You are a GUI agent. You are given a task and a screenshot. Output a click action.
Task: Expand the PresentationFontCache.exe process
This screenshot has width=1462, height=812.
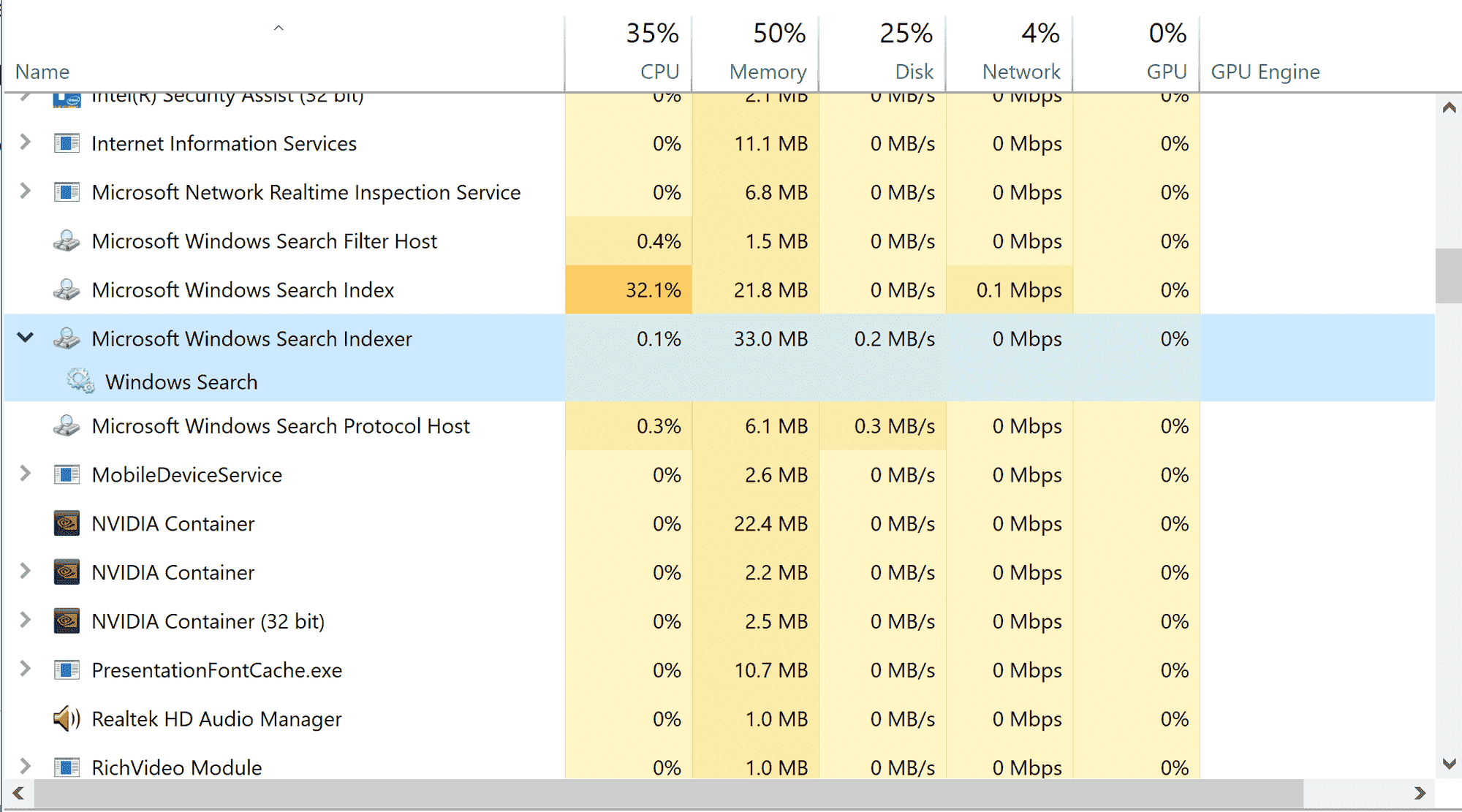(26, 669)
